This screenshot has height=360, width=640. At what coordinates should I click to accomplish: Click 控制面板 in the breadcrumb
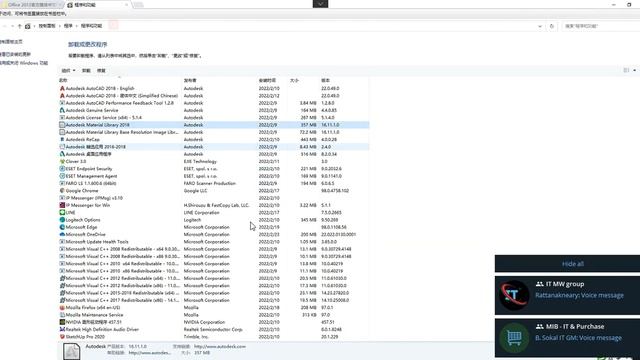47,26
